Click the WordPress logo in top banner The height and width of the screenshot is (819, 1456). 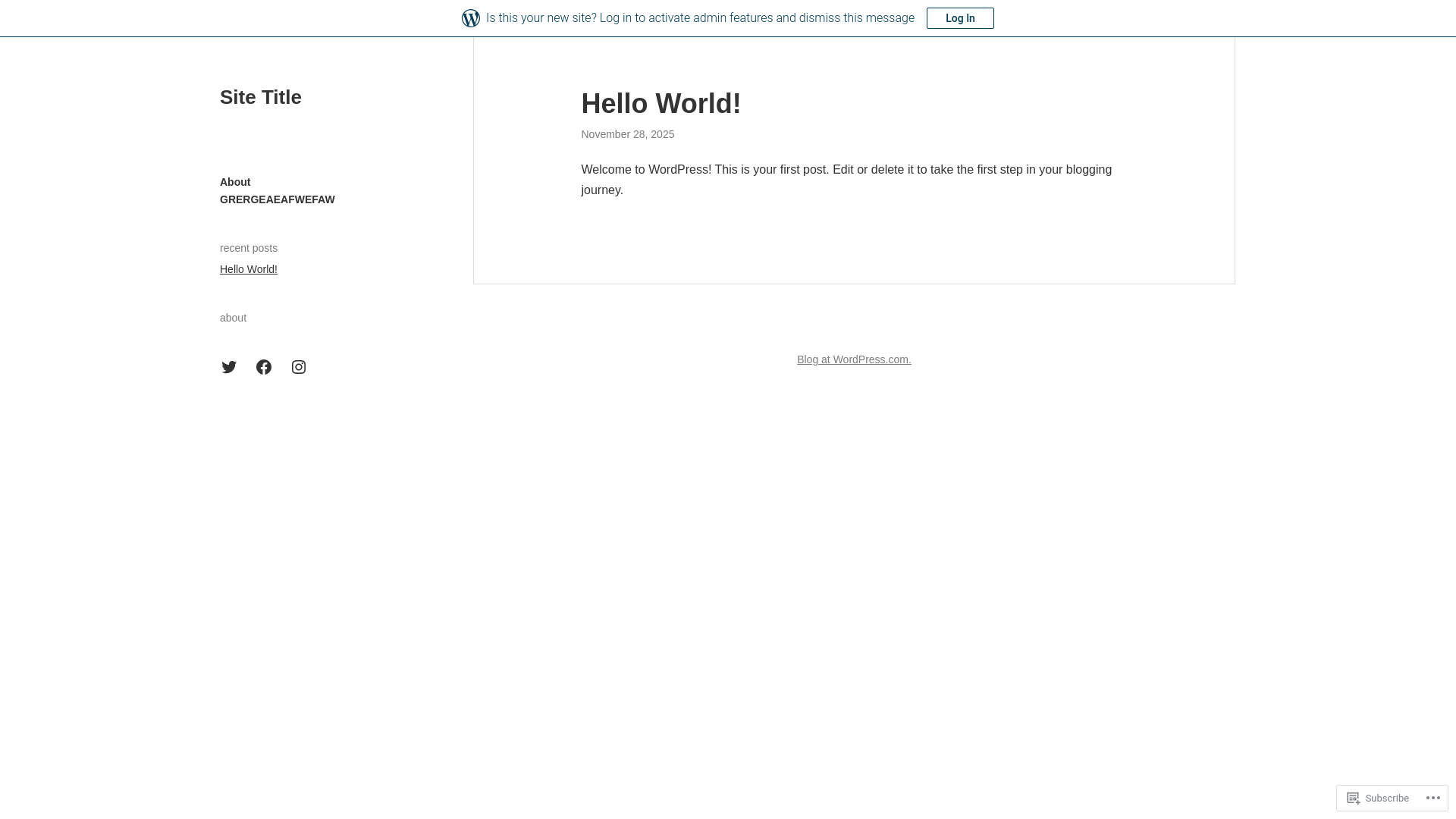point(471,18)
